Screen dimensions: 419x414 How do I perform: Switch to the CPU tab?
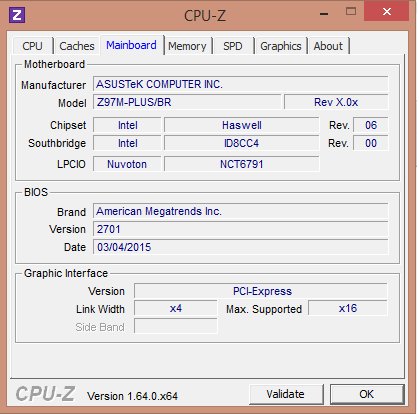[x=33, y=46]
